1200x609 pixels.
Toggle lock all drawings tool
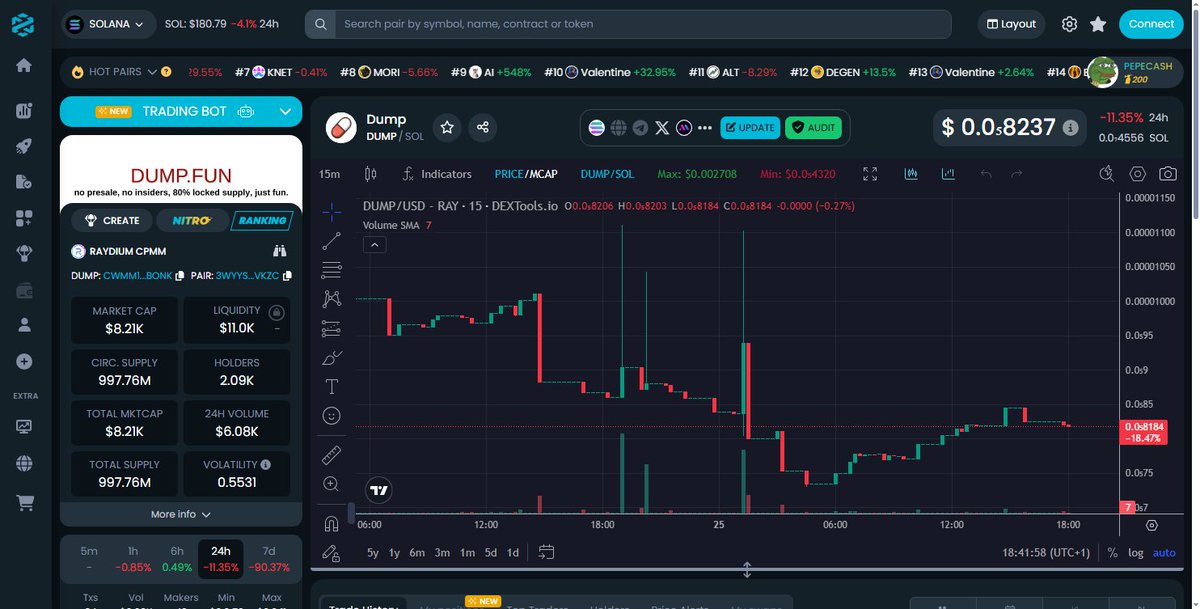click(x=332, y=552)
